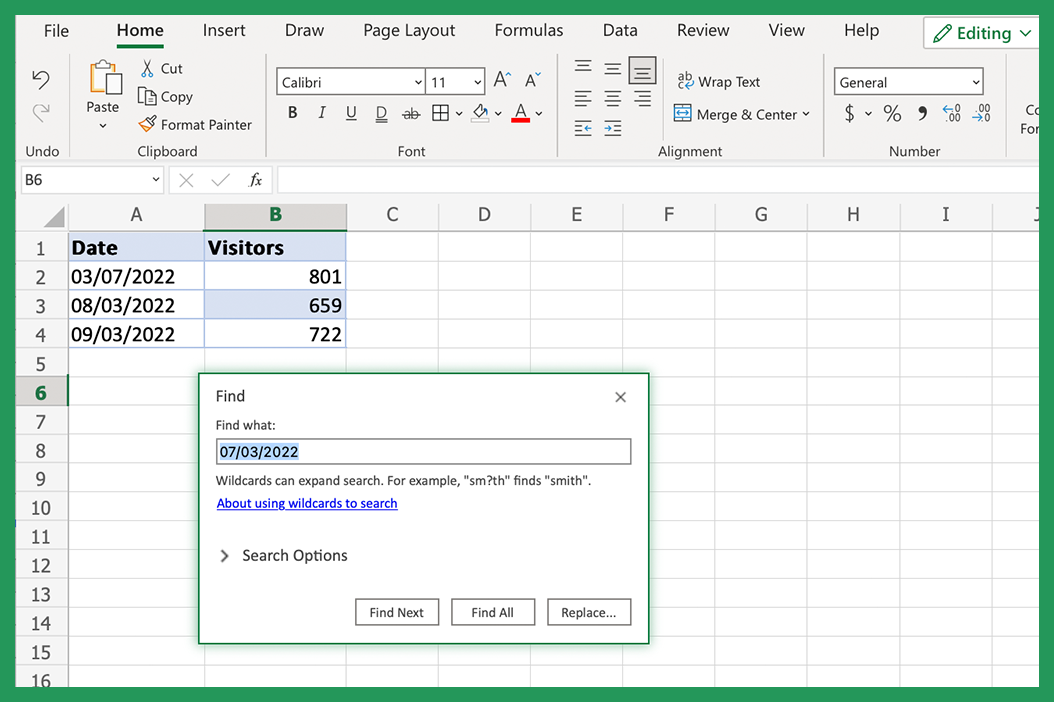This screenshot has height=702, width=1054.
Task: Click the Insert Function fx icon
Action: (x=255, y=180)
